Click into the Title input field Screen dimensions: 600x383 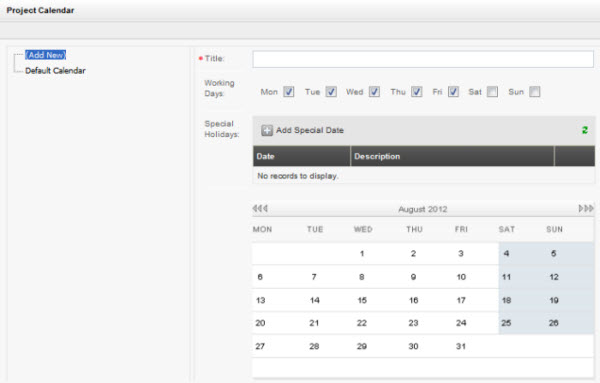[423, 59]
